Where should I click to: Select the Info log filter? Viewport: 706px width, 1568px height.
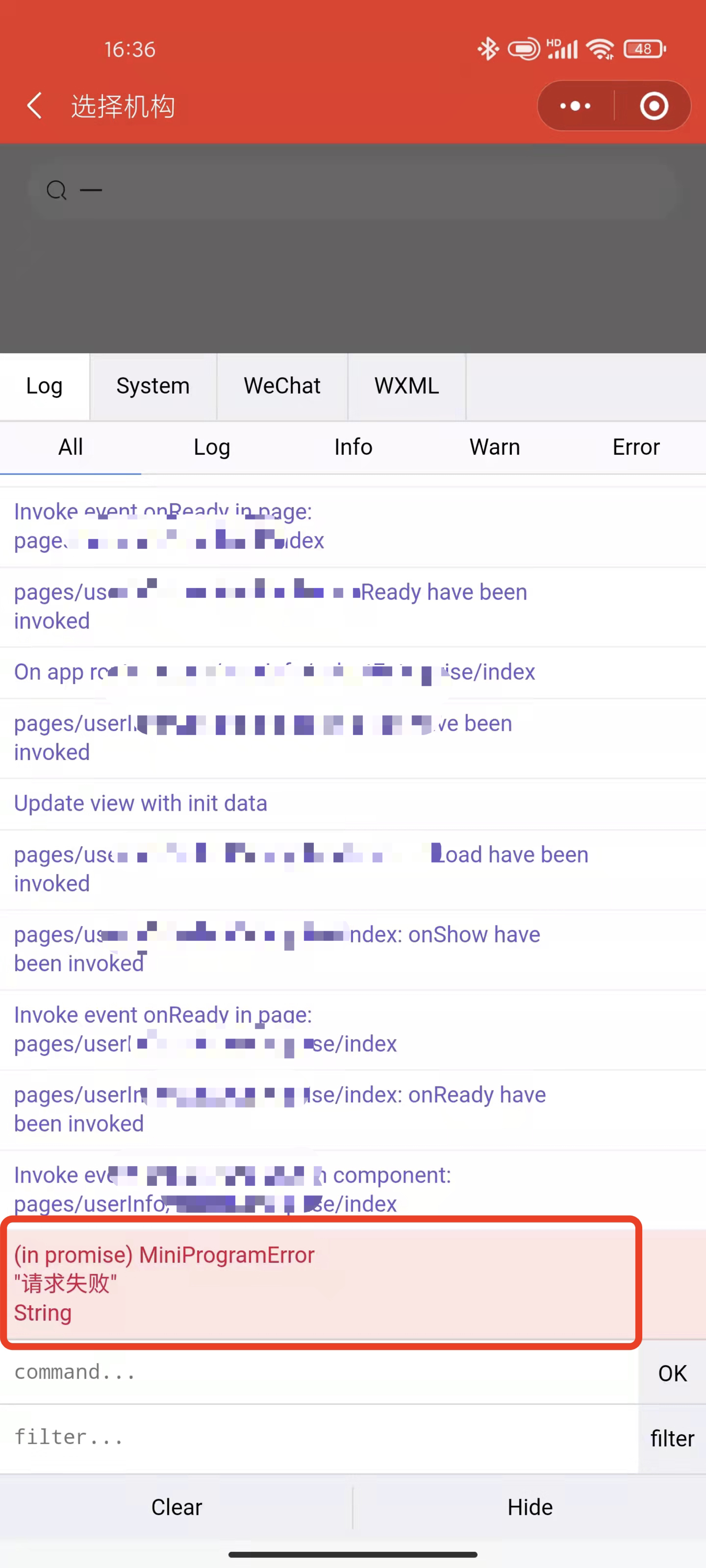click(x=354, y=447)
